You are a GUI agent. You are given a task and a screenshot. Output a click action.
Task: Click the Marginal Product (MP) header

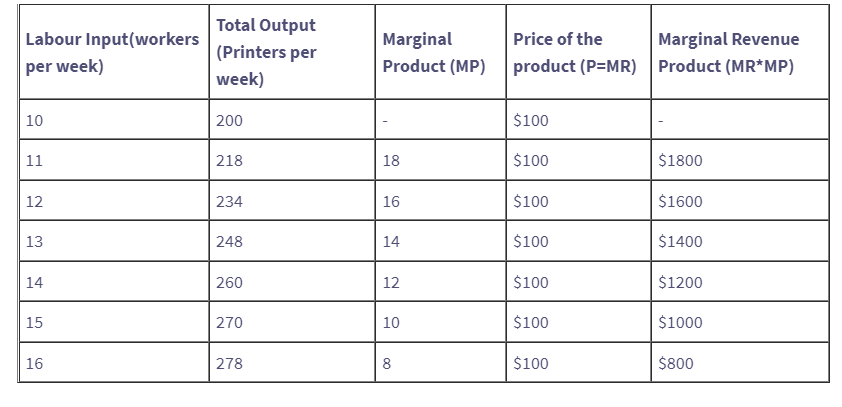coord(418,53)
